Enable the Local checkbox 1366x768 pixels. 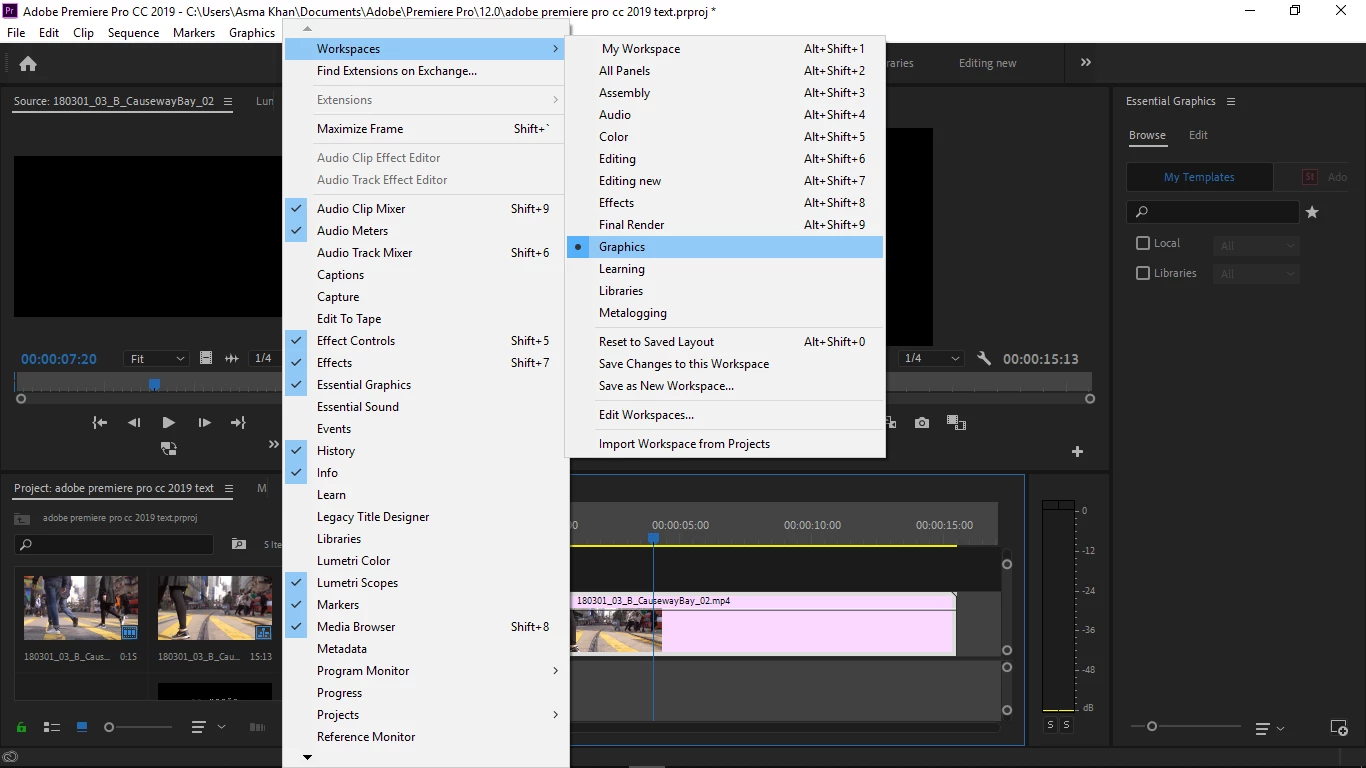[1143, 243]
